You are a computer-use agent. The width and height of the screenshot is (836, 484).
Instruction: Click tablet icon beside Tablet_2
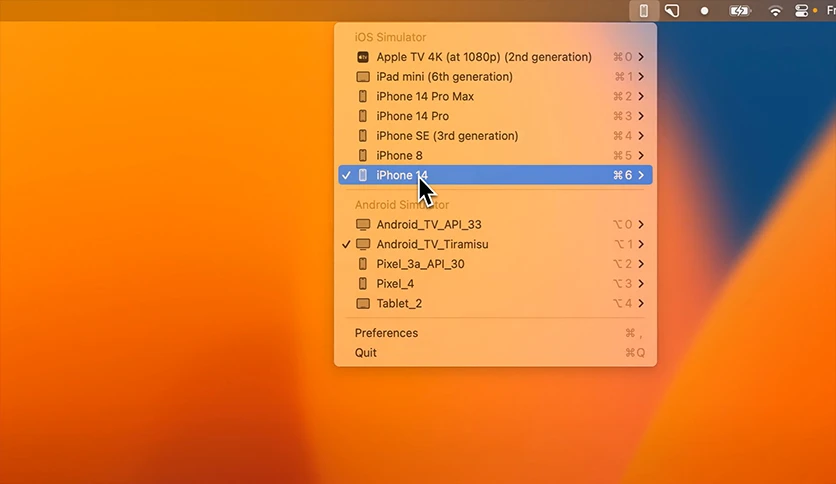(x=363, y=303)
